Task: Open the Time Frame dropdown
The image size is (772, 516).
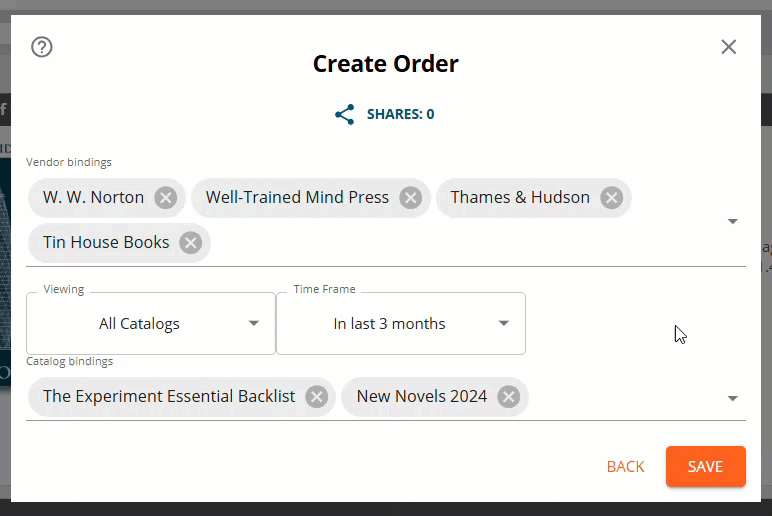Action: coord(401,323)
